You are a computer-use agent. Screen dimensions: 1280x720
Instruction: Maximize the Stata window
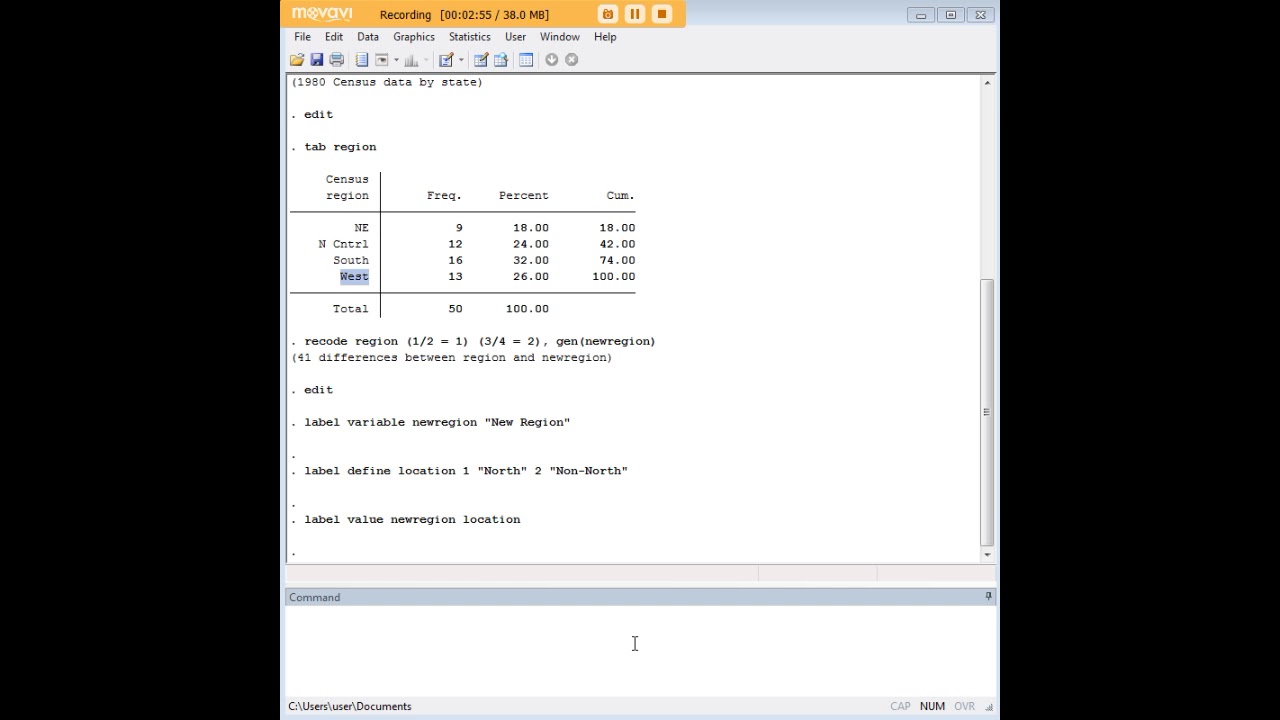(951, 14)
